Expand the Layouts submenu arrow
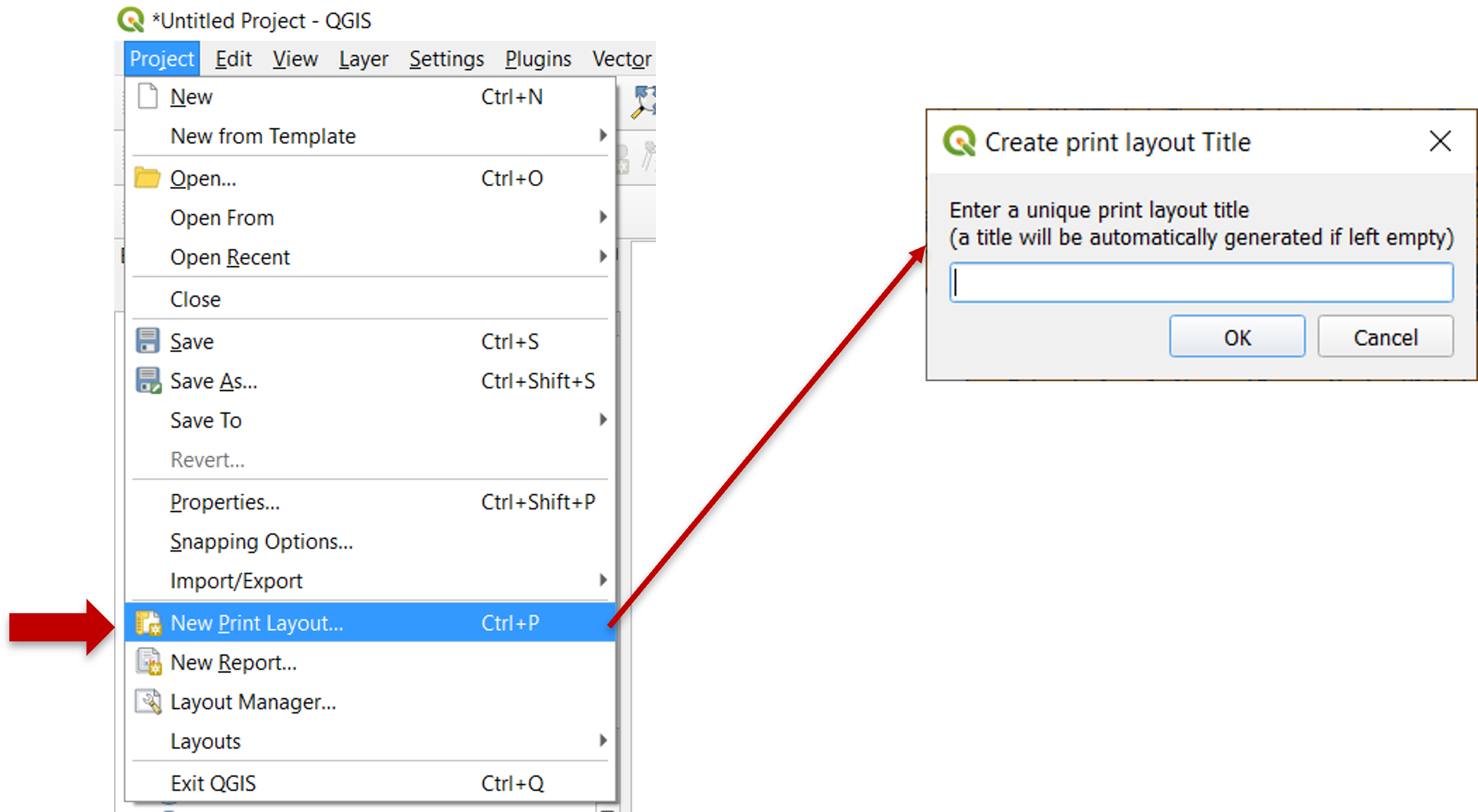The image size is (1478, 812). pyautogui.click(x=603, y=740)
